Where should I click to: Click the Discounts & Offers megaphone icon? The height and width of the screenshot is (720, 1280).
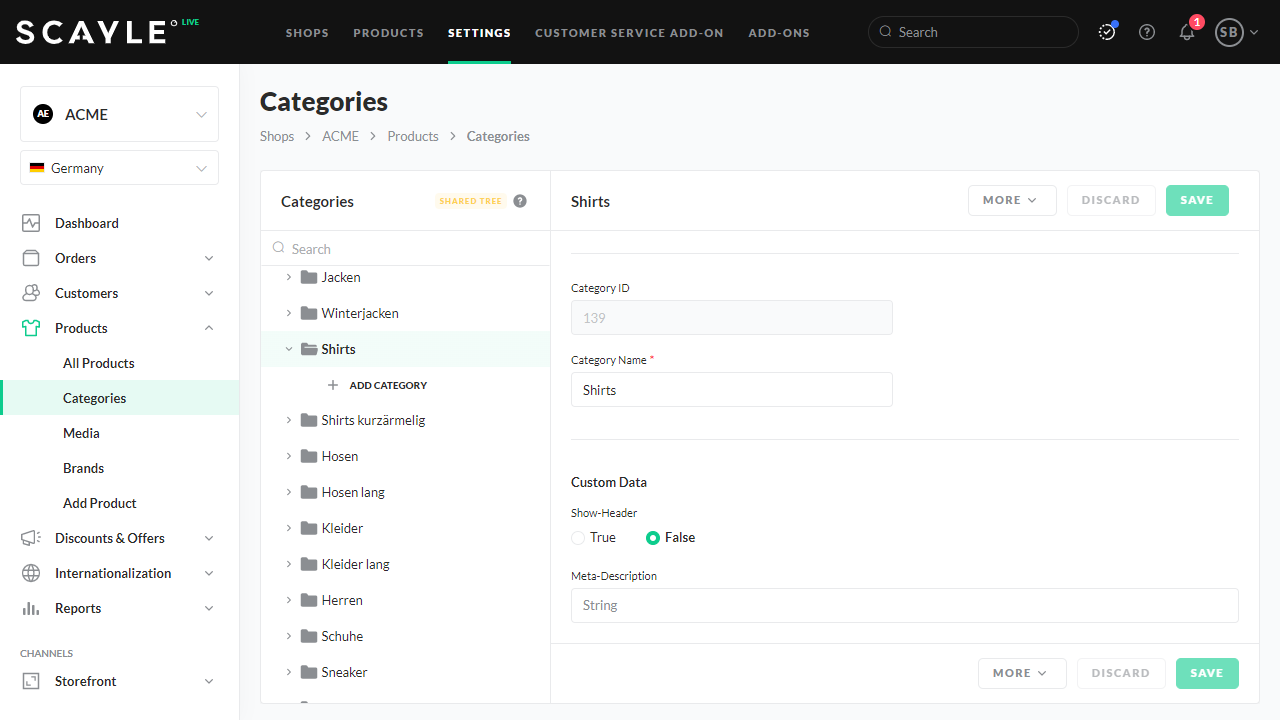click(31, 538)
